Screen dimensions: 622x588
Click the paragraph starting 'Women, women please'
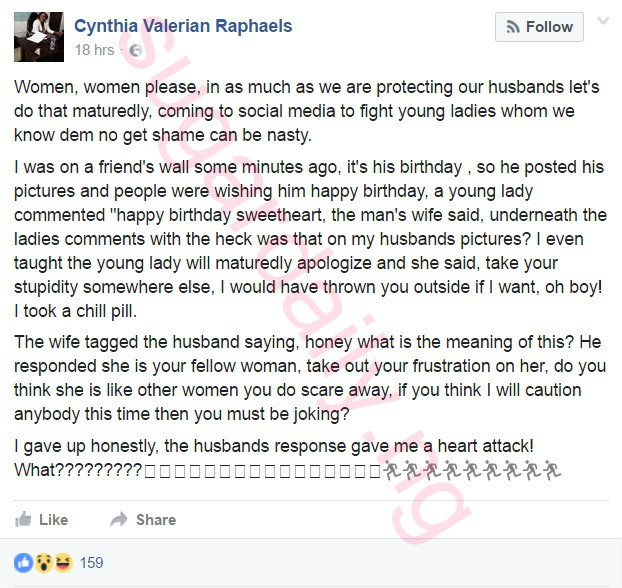pos(307,111)
